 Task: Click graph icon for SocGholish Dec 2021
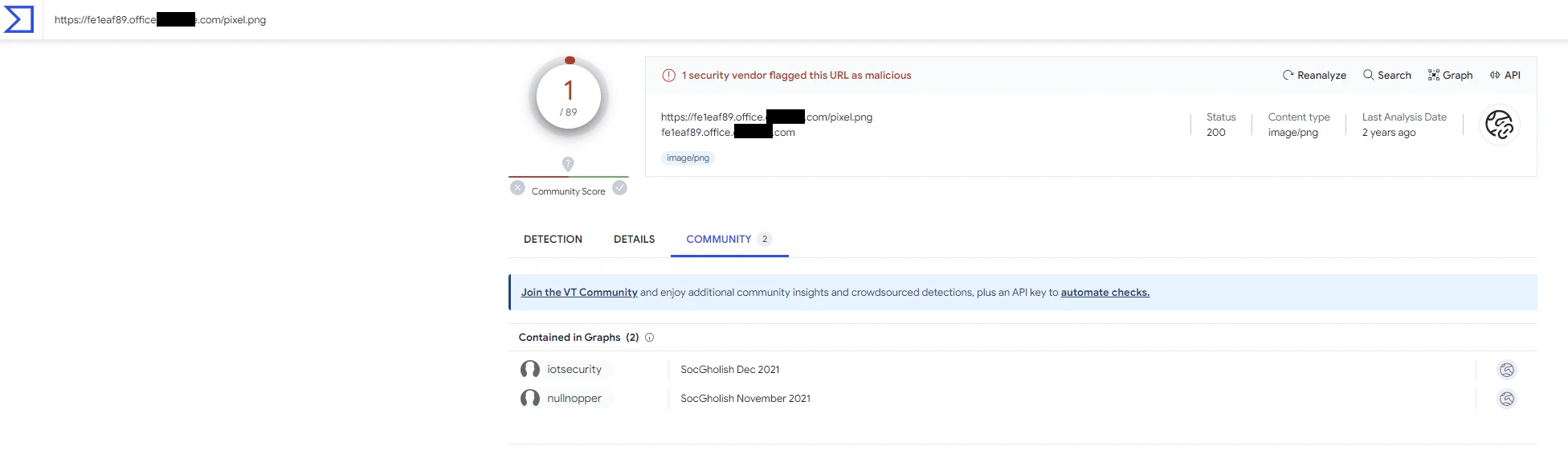pyautogui.click(x=1507, y=370)
